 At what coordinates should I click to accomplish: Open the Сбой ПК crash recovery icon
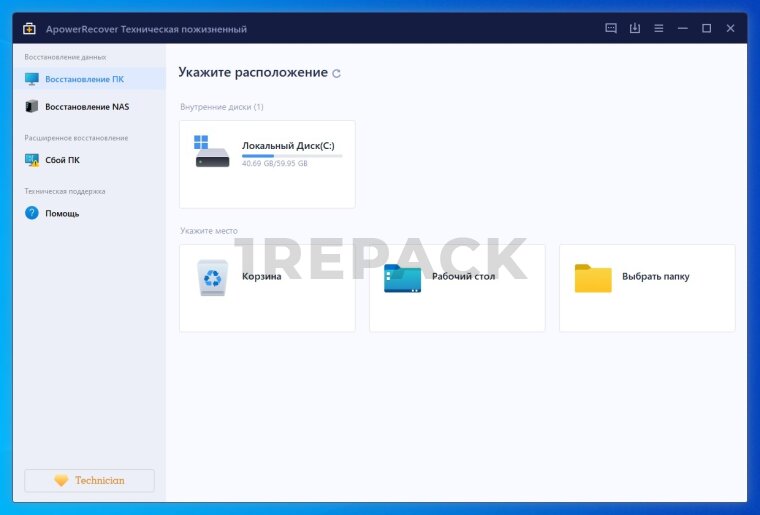tap(32, 160)
